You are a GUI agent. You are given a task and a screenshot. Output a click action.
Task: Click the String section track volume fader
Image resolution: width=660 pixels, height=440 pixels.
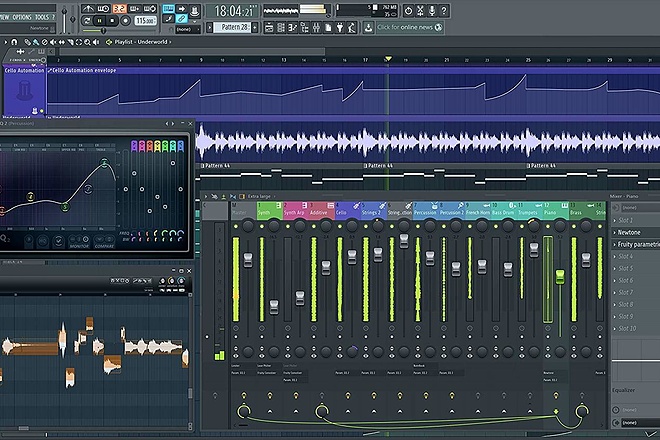pyautogui.click(x=404, y=240)
